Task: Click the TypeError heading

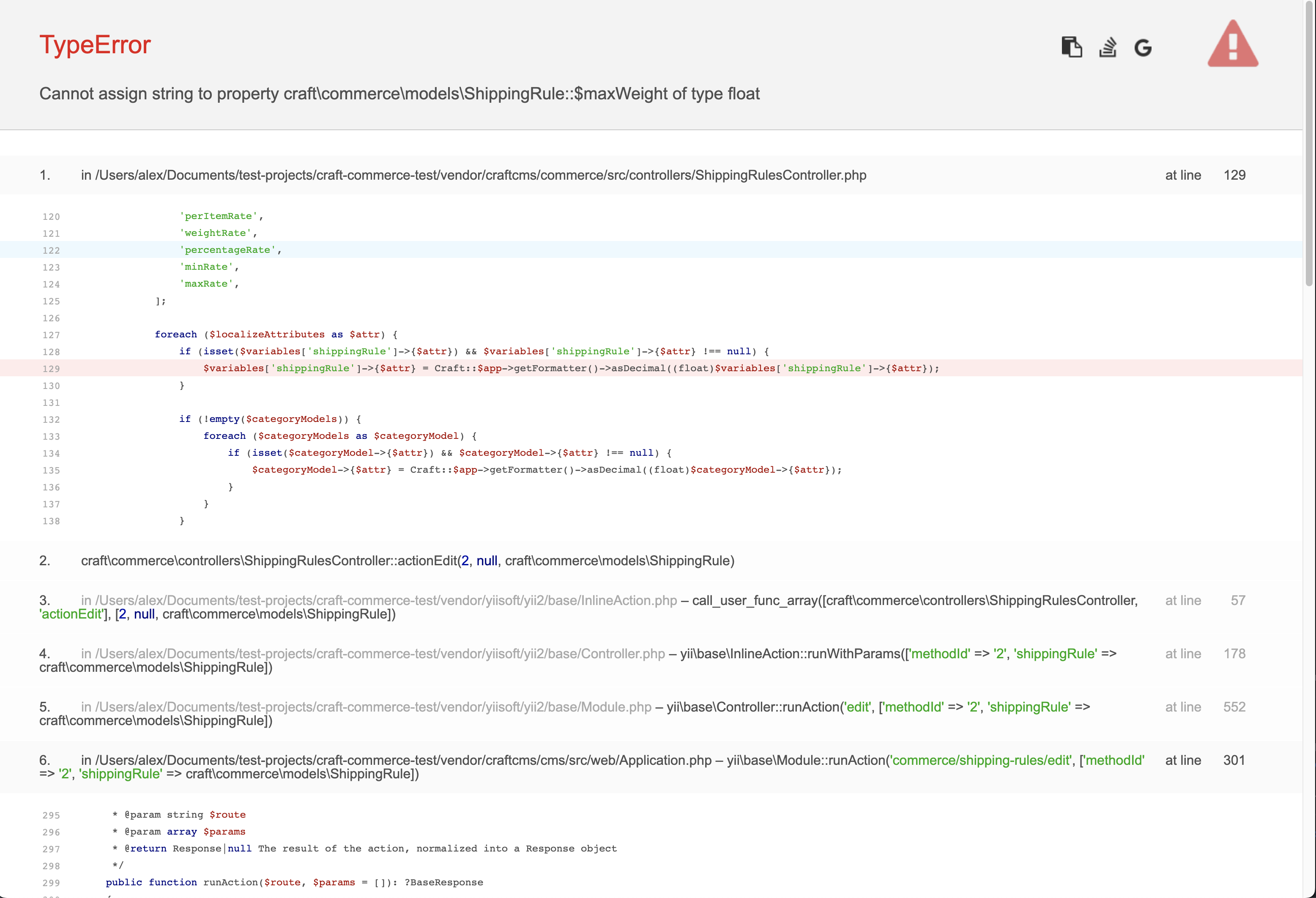Action: pos(95,45)
